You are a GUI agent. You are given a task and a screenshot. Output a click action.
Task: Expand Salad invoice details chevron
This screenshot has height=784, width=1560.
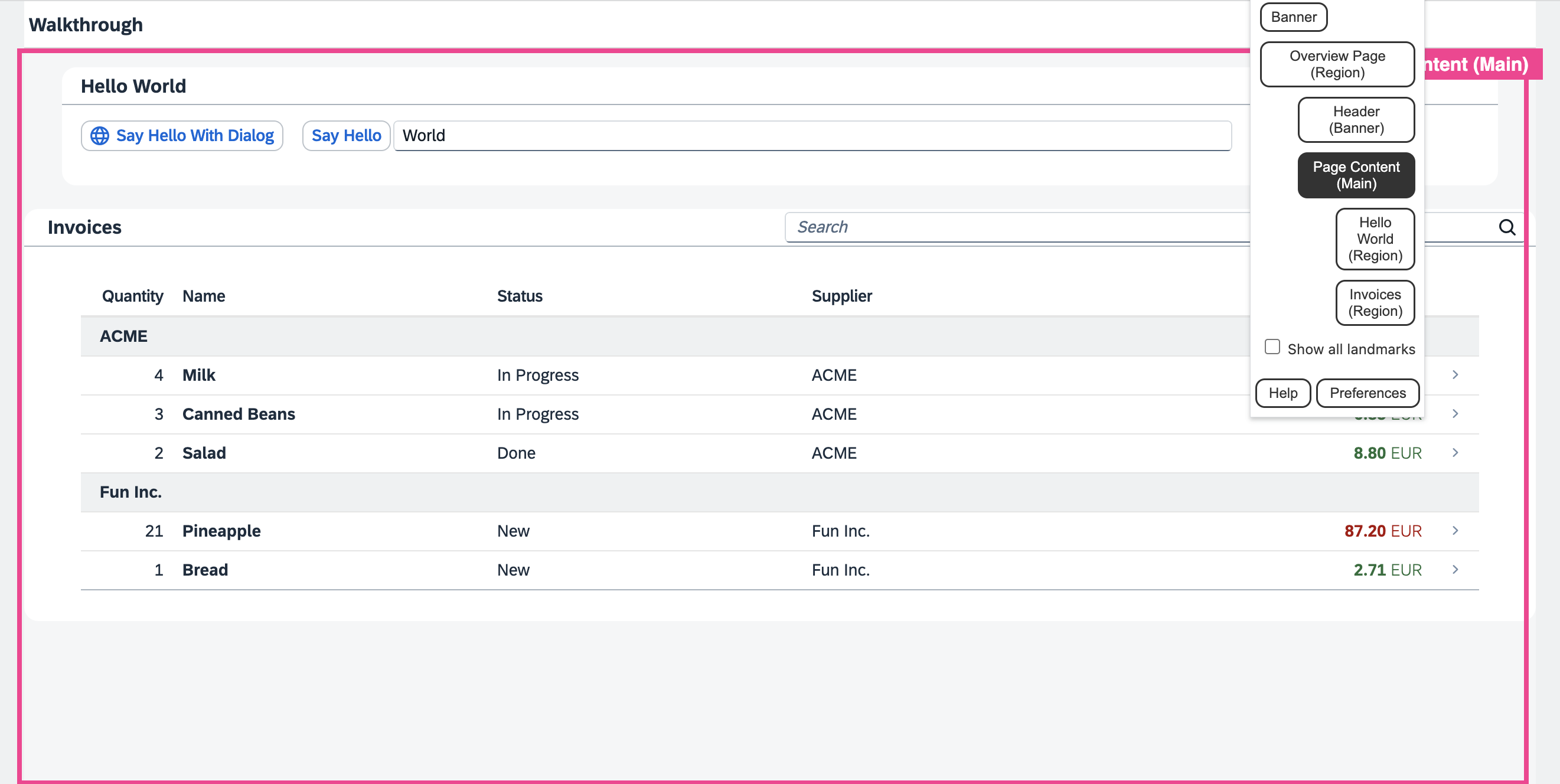[x=1455, y=453]
